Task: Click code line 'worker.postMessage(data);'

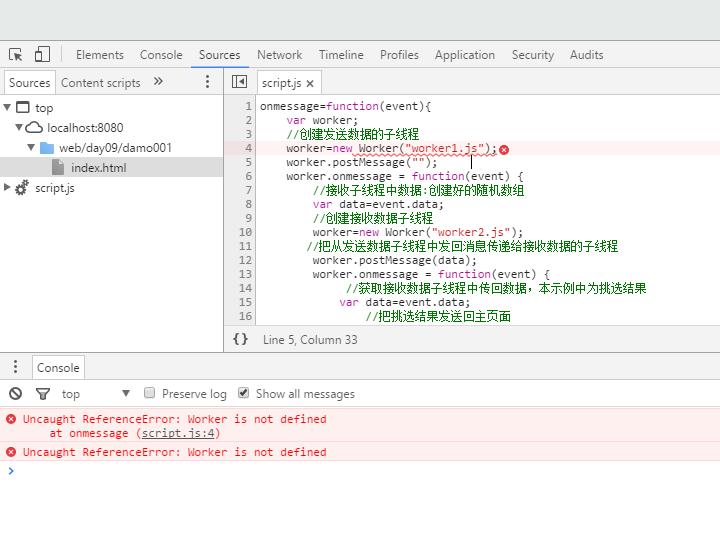Action: click(x=394, y=260)
